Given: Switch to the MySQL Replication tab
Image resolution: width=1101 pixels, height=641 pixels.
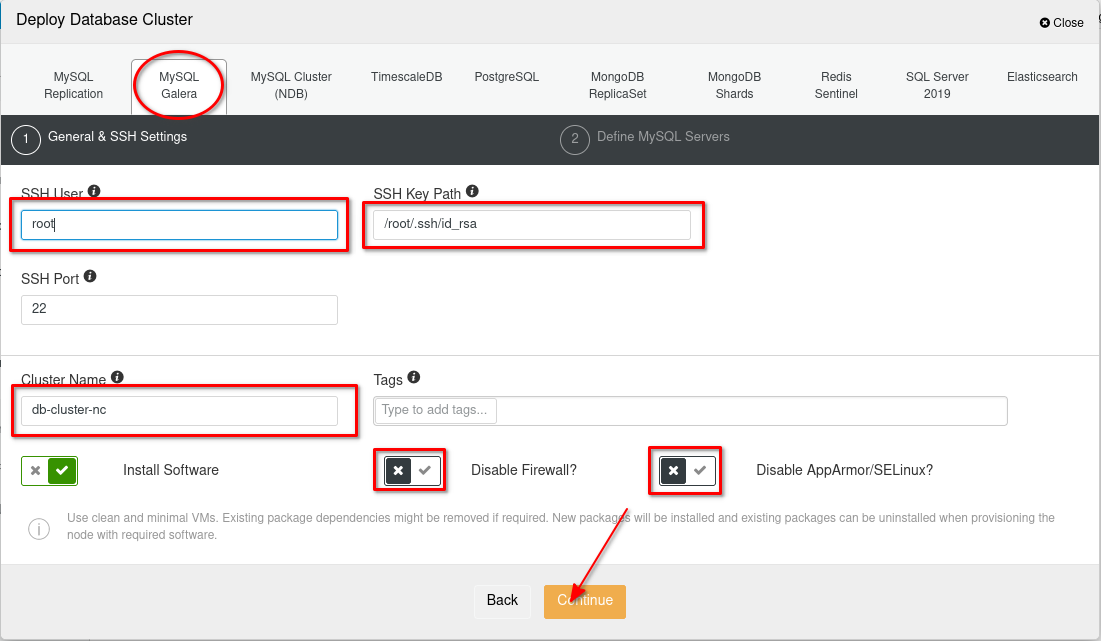Looking at the screenshot, I should pyautogui.click(x=73, y=85).
